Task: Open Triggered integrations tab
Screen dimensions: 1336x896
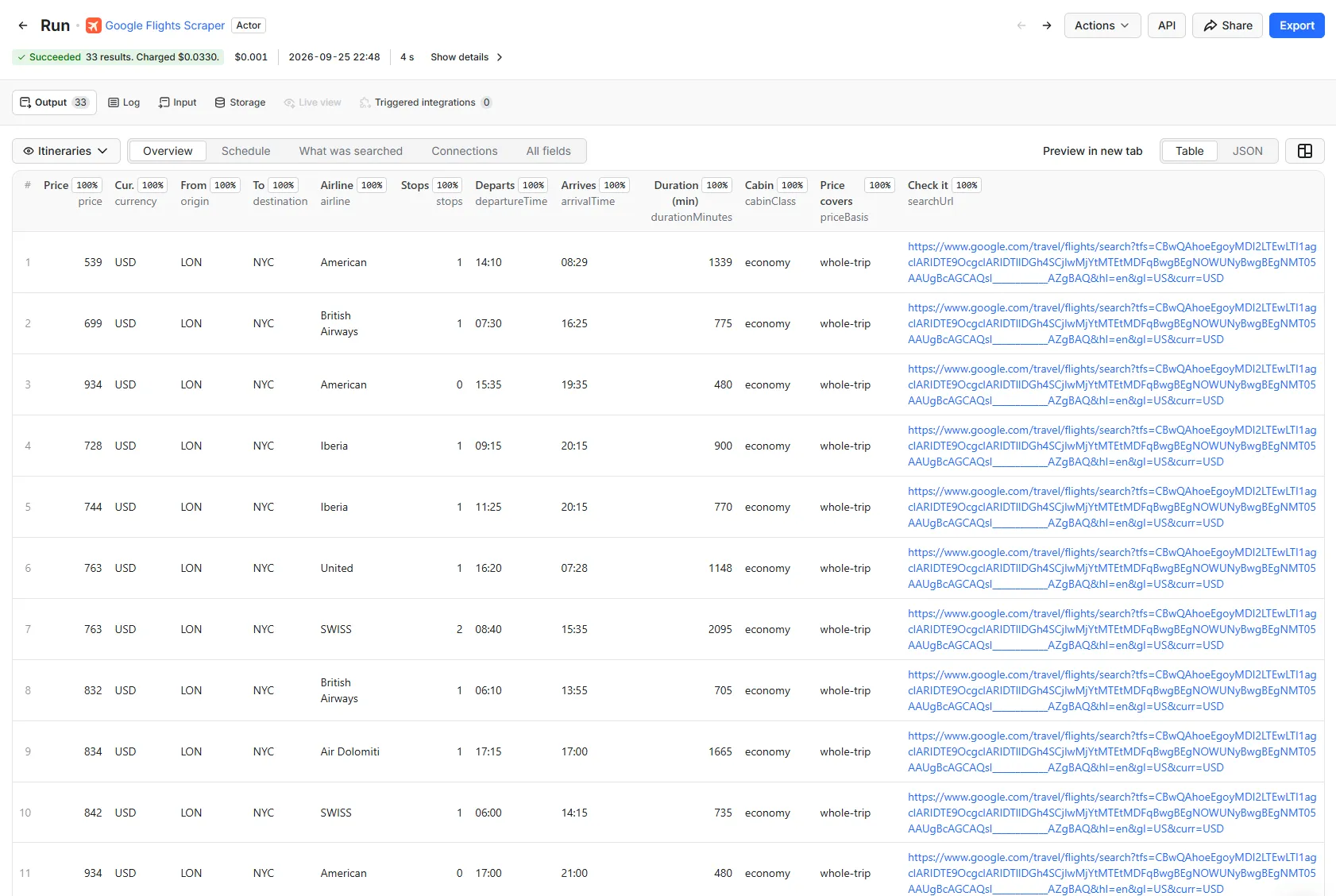Action: [x=426, y=102]
